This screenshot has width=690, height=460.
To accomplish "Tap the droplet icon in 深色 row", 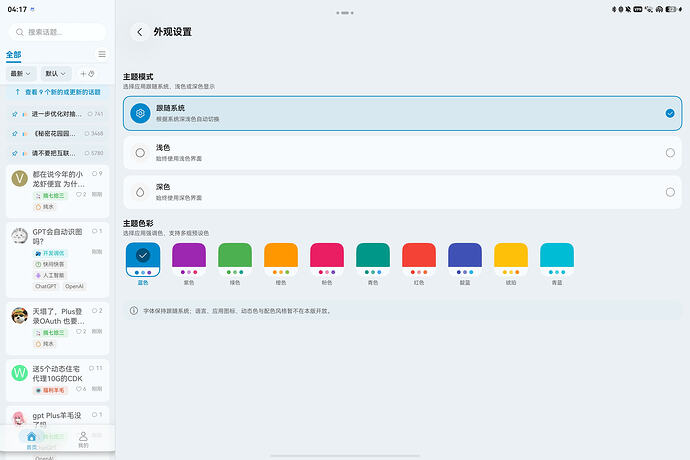I will pos(140,192).
